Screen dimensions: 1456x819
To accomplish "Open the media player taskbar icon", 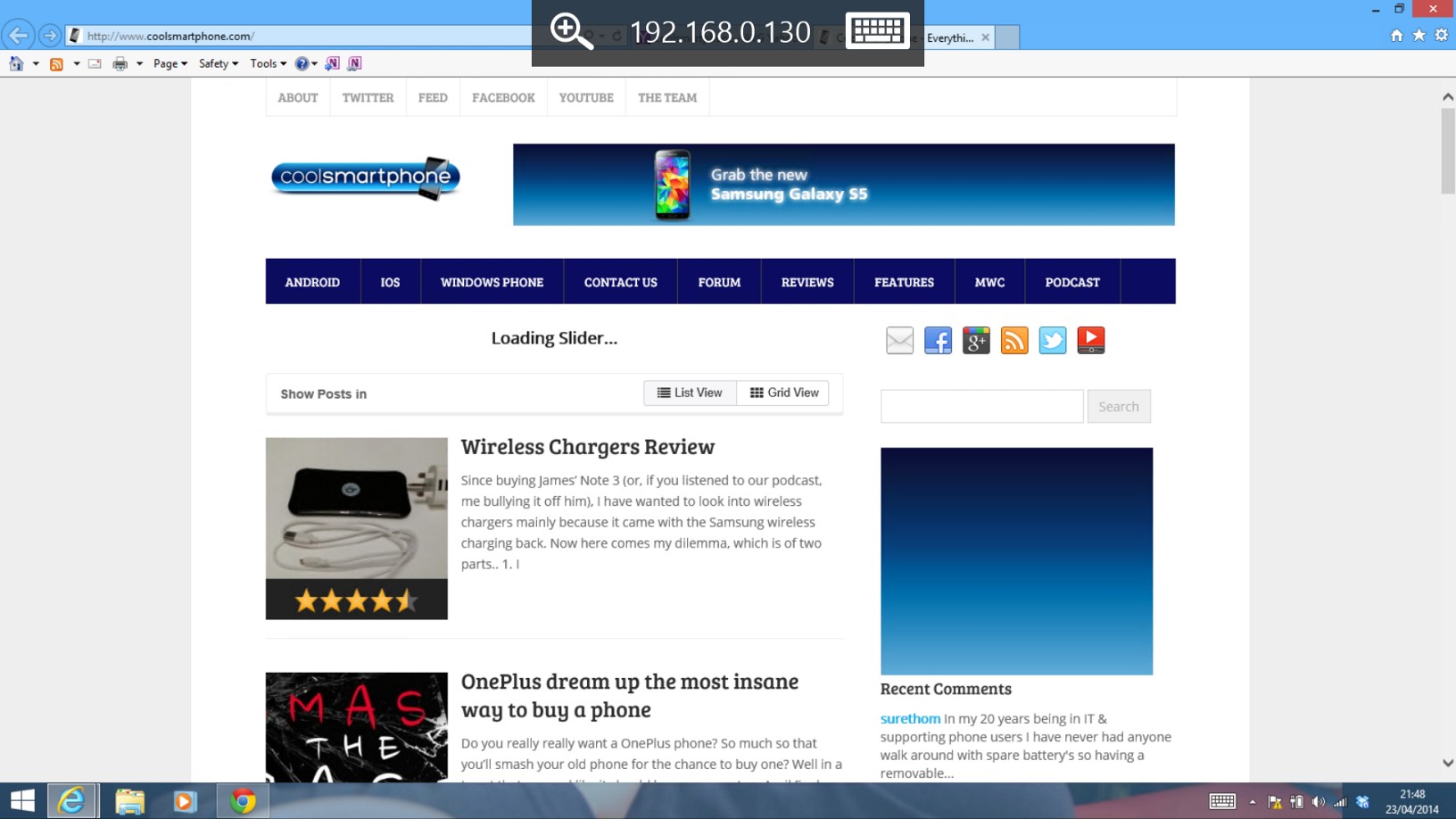I will (x=185, y=801).
